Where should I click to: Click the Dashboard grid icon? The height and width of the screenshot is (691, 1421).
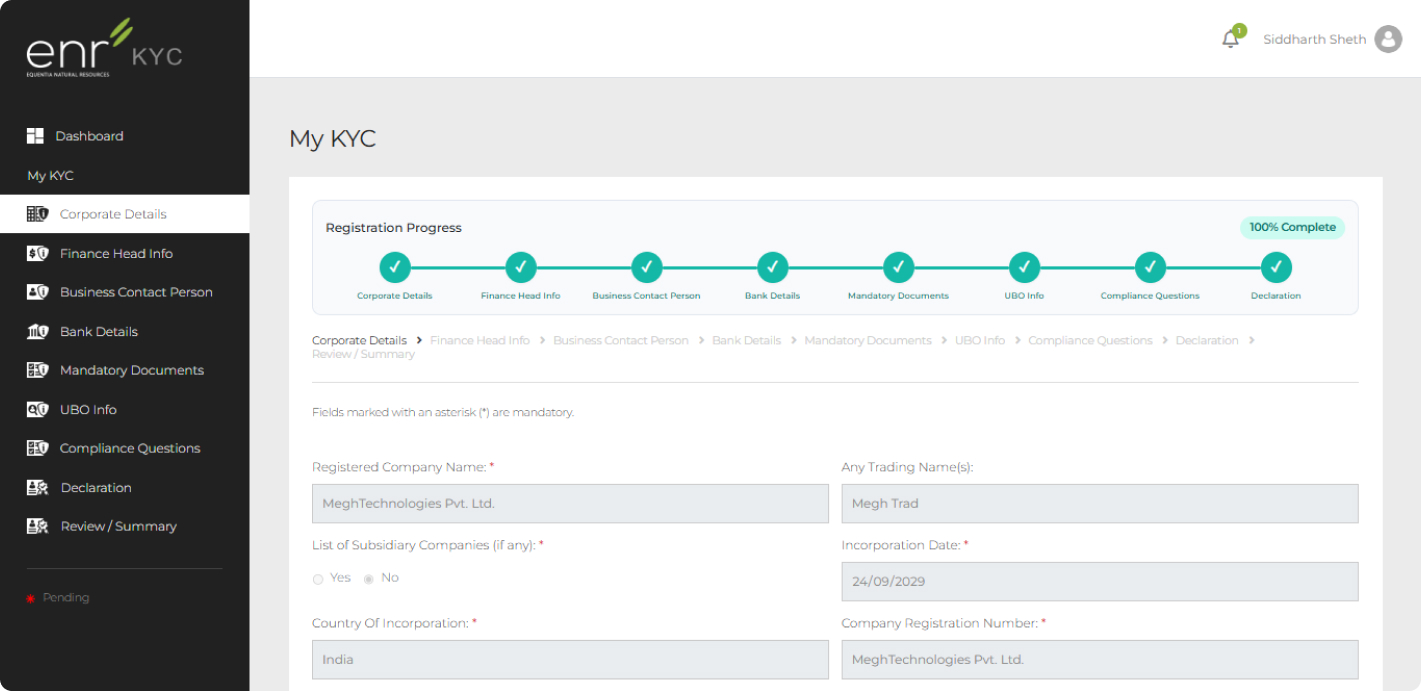coord(35,136)
